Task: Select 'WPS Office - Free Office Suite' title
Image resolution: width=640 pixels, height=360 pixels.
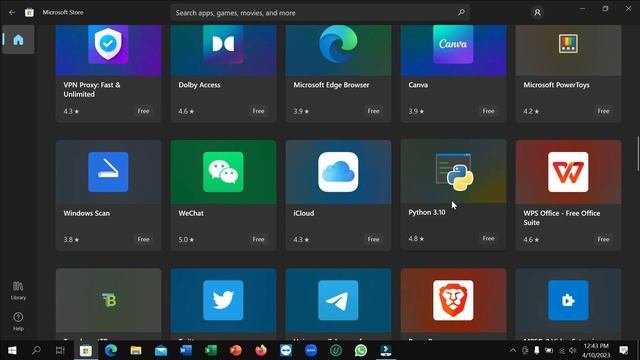Action: coord(562,218)
